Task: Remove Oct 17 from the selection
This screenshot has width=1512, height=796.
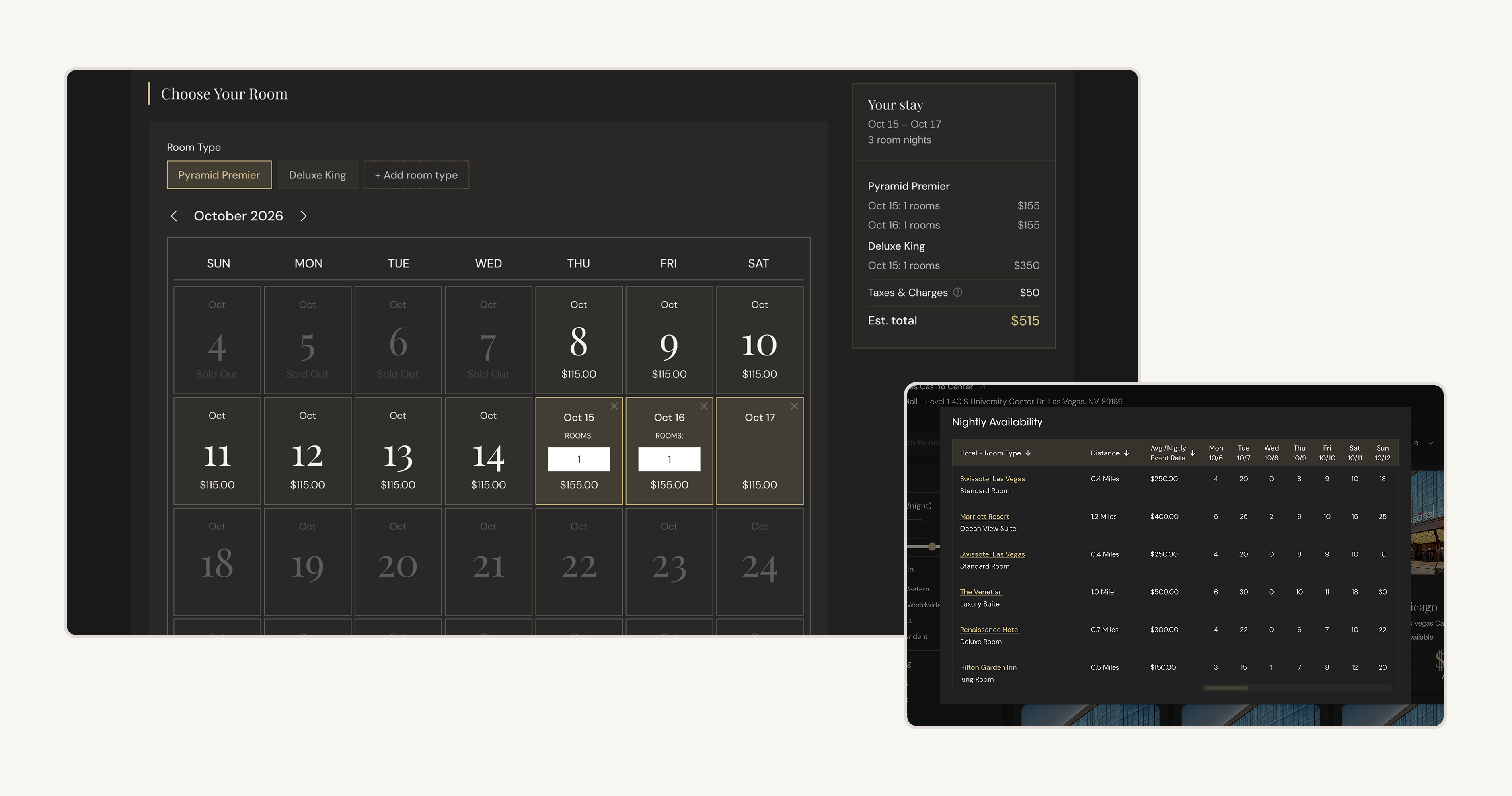Action: [x=794, y=406]
